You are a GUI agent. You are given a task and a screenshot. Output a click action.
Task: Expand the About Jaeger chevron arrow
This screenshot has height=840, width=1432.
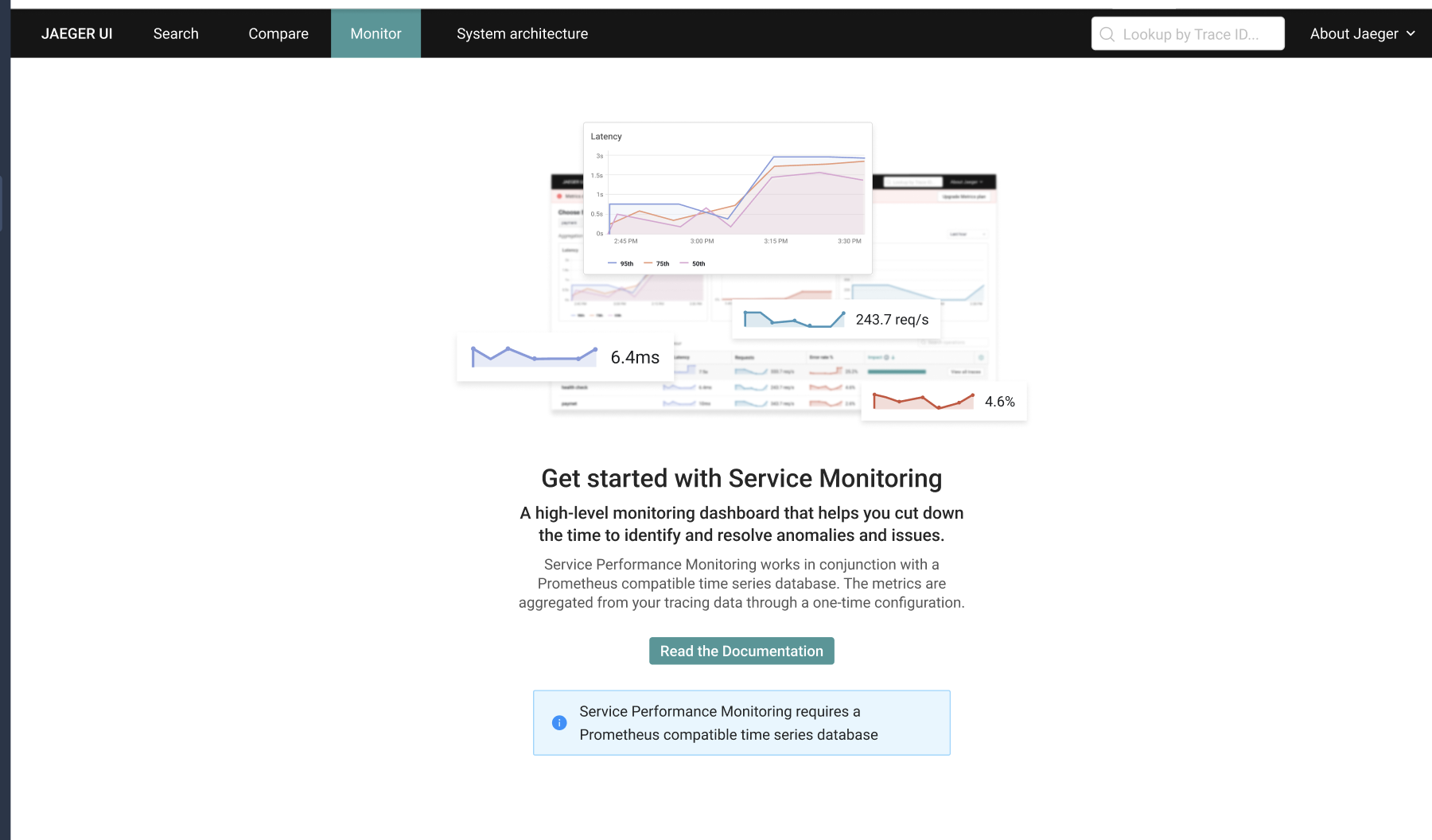pyautogui.click(x=1412, y=33)
